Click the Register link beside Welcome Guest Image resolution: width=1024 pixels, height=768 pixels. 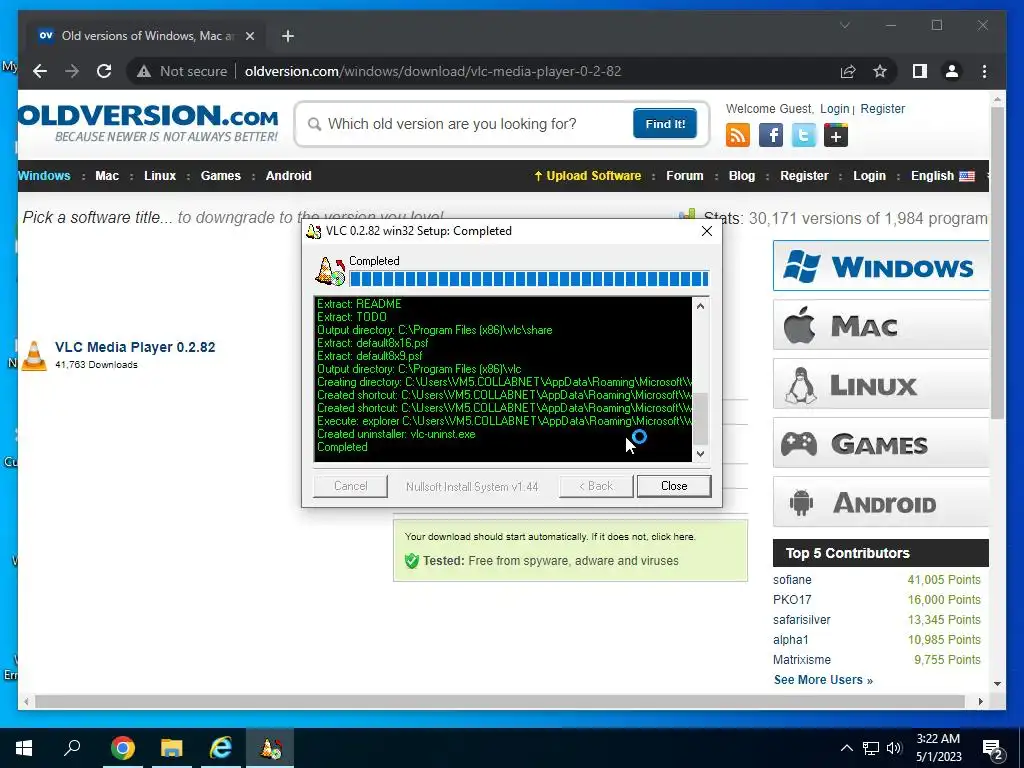pyautogui.click(x=882, y=108)
